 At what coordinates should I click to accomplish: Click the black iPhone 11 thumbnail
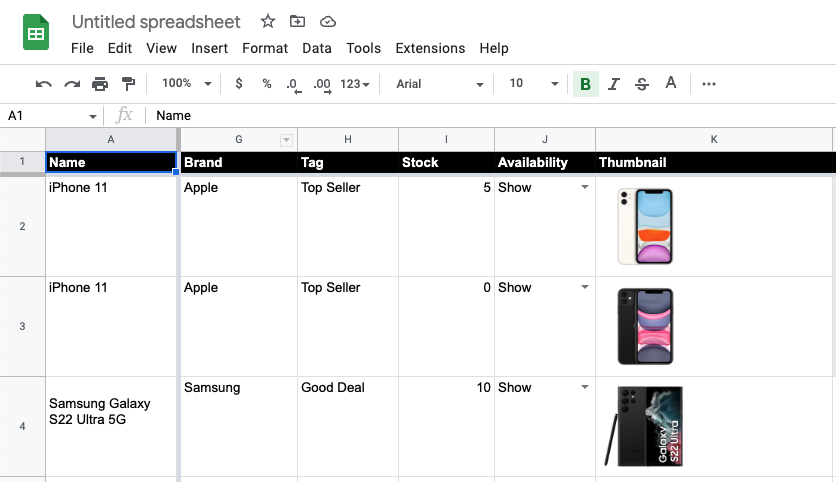click(x=645, y=326)
